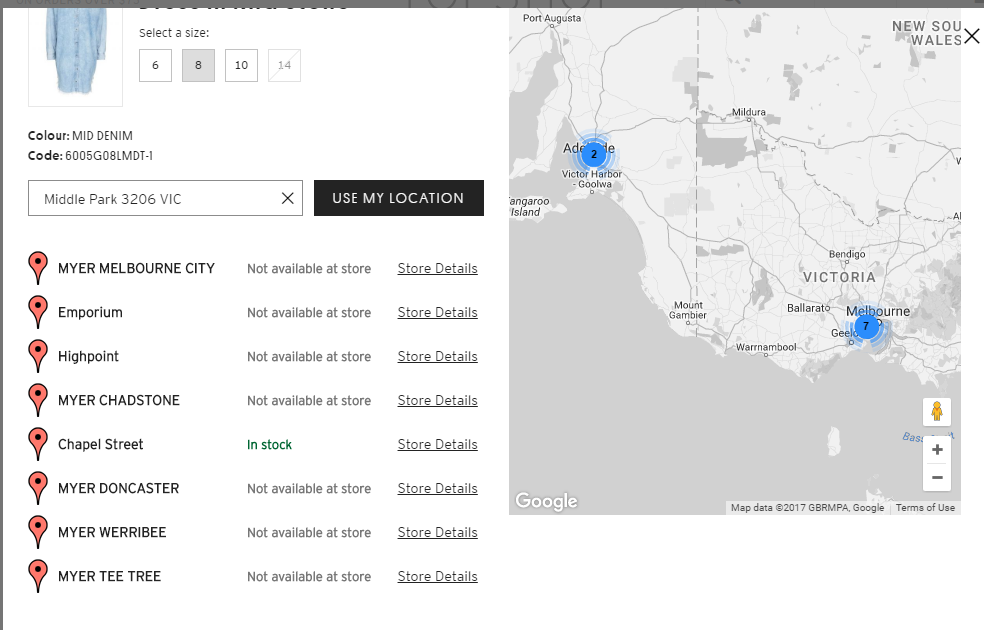Click the Chapel Street store name
This screenshot has height=630, width=984.
[100, 444]
